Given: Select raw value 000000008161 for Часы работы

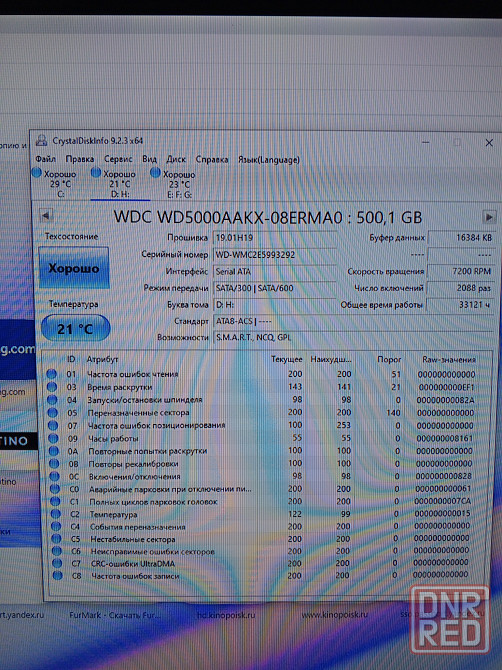Looking at the screenshot, I should pos(445,438).
